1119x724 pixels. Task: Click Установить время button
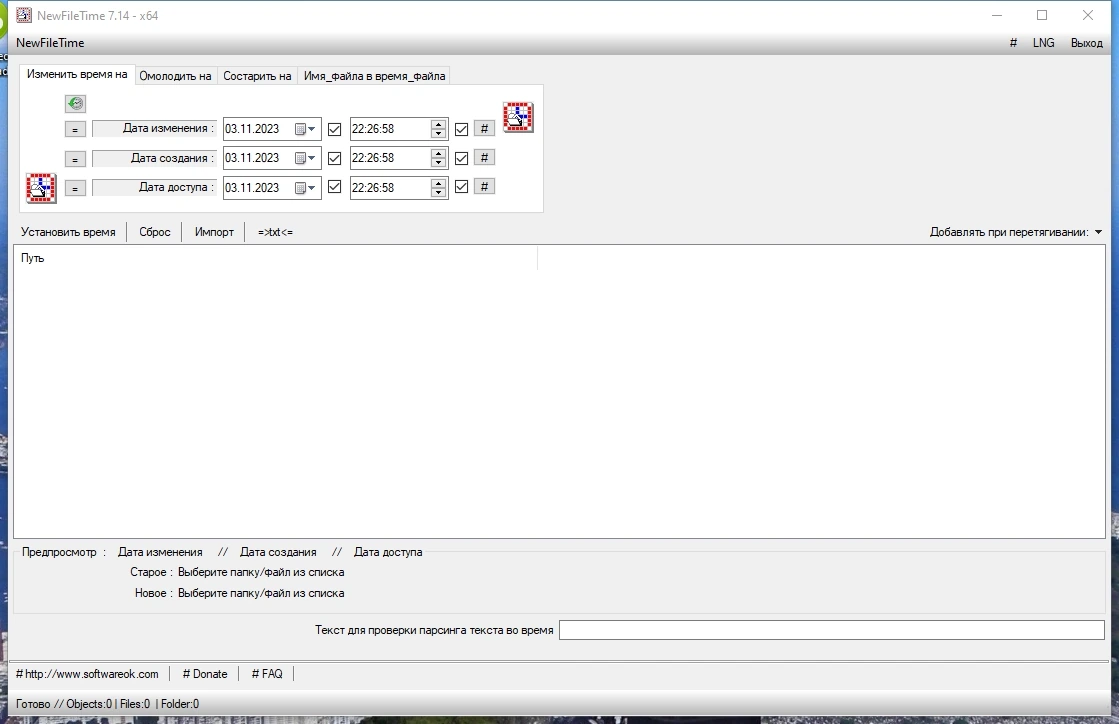pyautogui.click(x=68, y=232)
